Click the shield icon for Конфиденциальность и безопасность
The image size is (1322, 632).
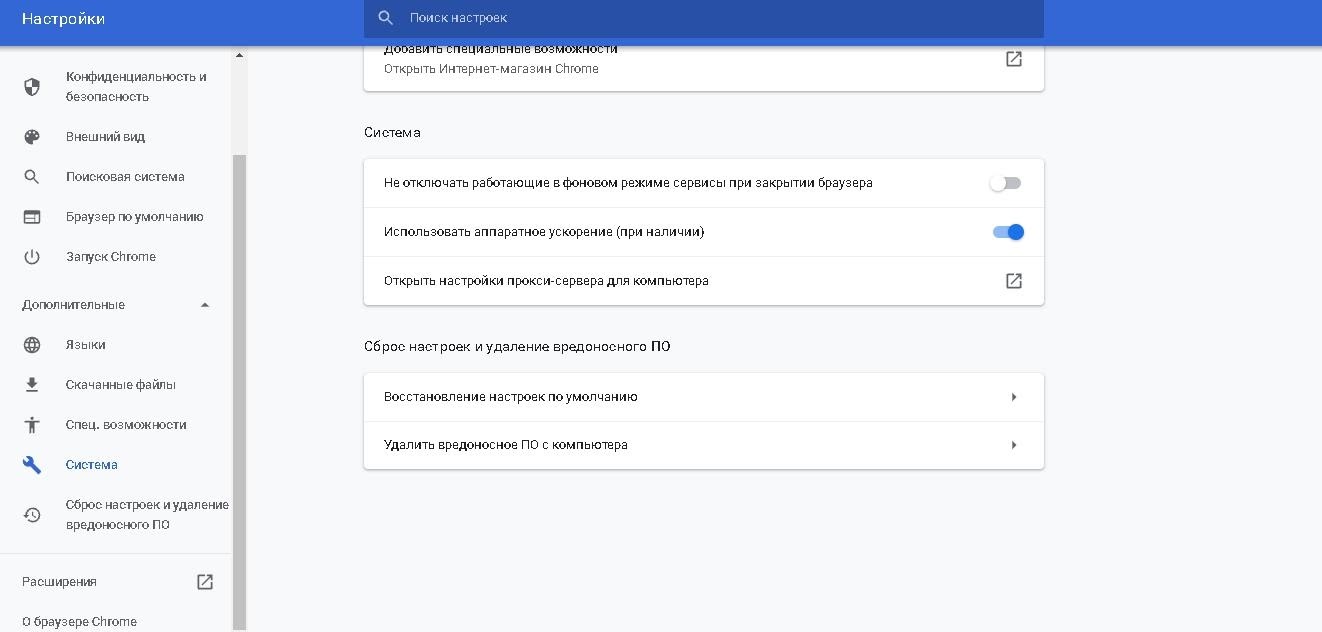point(32,87)
